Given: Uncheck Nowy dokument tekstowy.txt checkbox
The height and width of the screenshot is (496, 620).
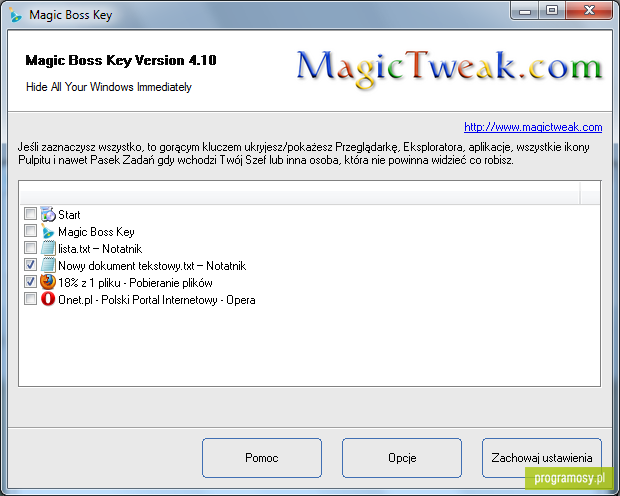Looking at the screenshot, I should (x=30, y=265).
